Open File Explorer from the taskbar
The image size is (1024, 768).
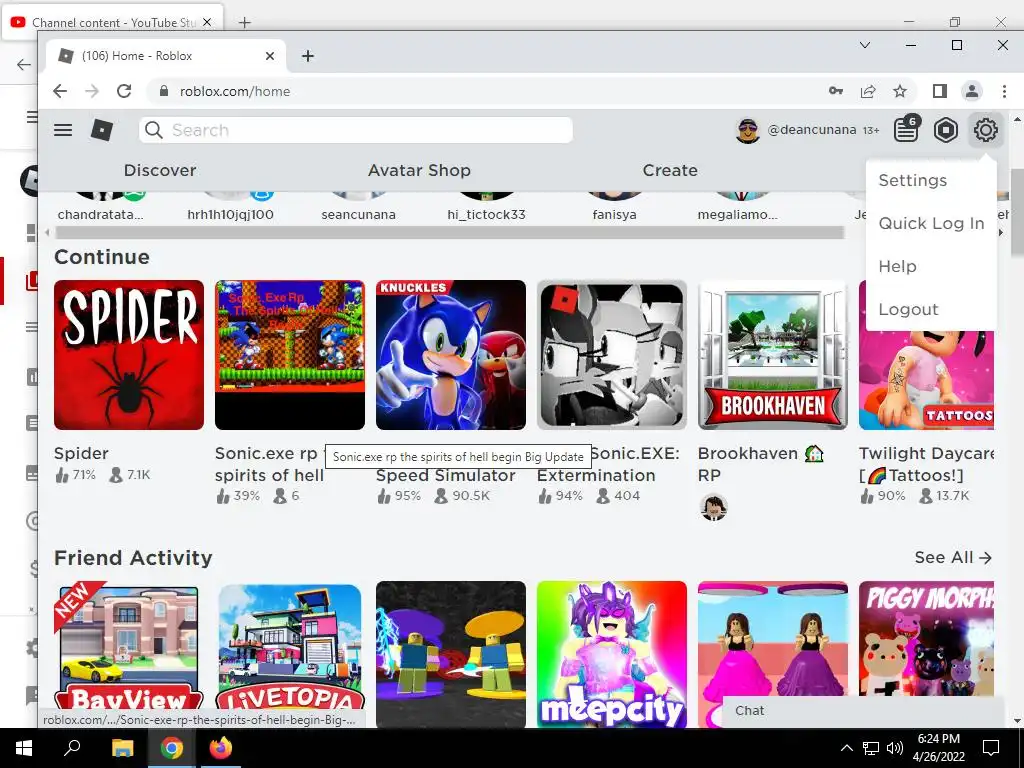[x=122, y=748]
